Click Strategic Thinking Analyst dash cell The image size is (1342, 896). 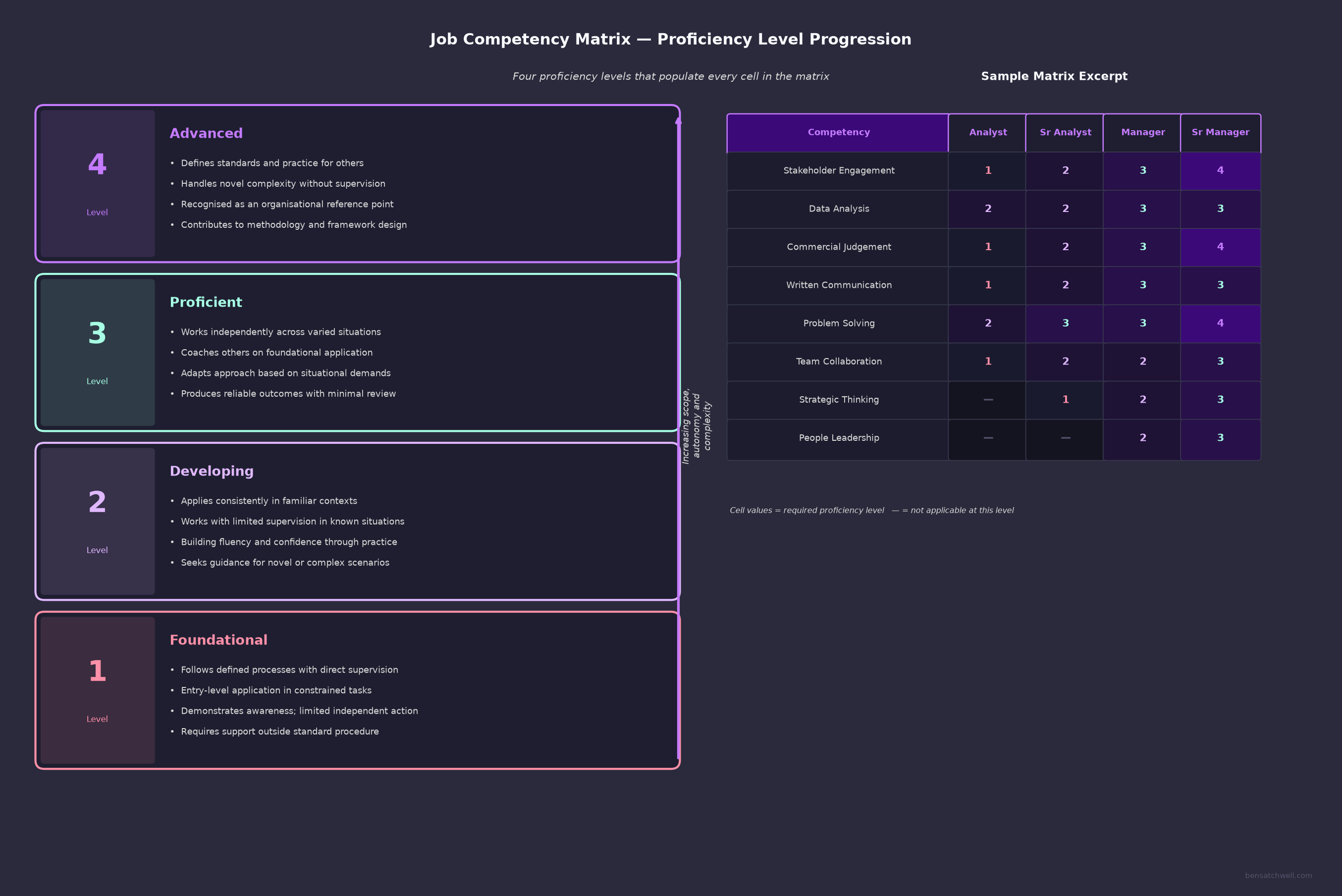click(987, 401)
